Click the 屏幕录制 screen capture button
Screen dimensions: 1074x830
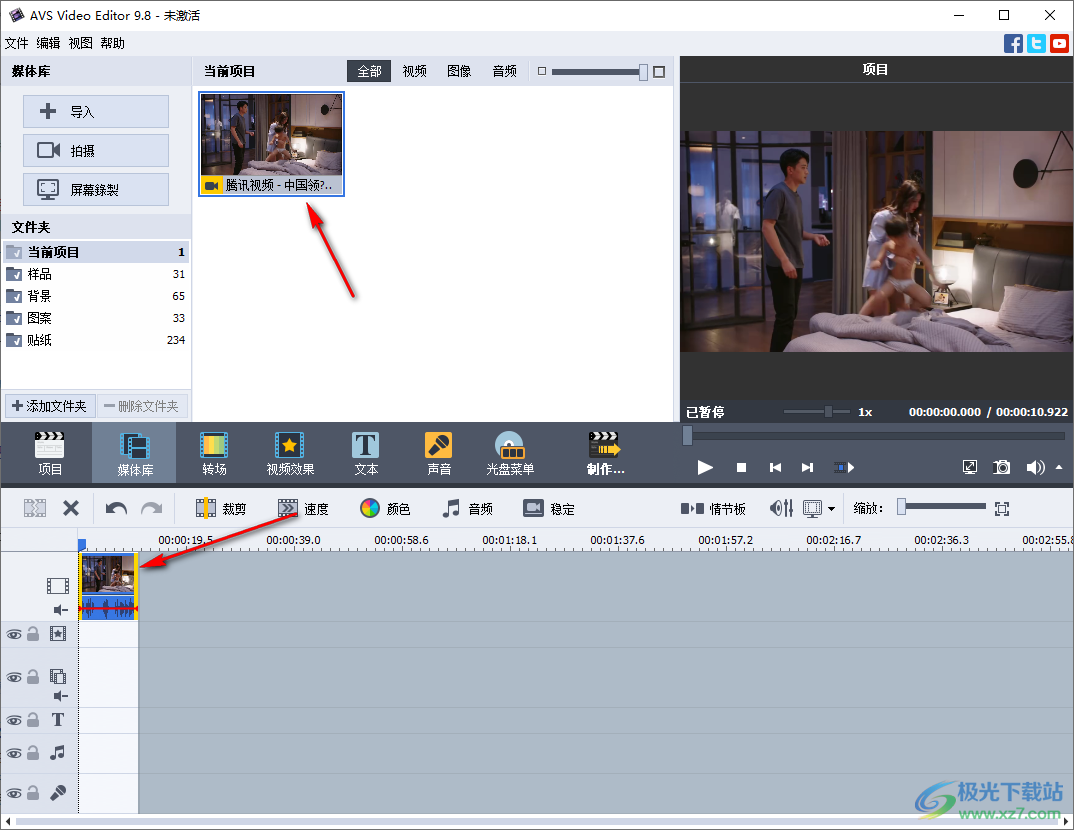(x=96, y=190)
